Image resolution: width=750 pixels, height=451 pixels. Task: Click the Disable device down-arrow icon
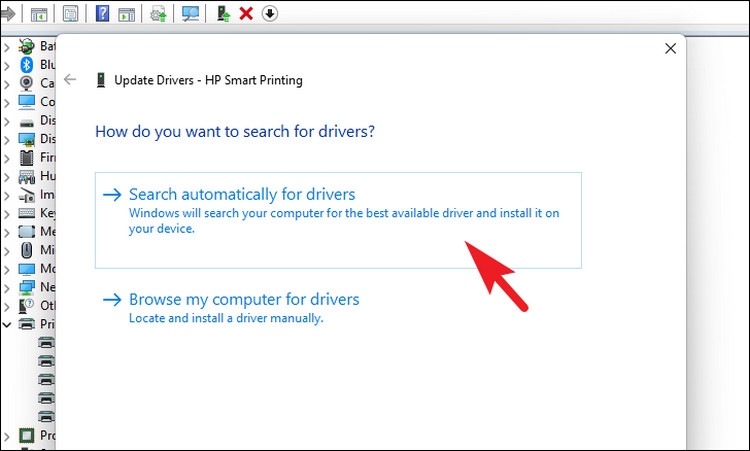[x=270, y=13]
